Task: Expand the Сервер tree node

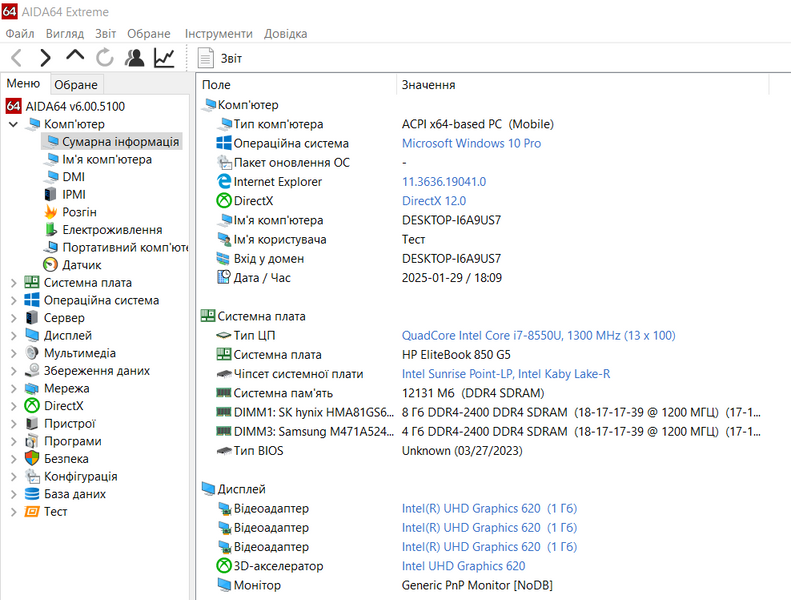Action: (14, 318)
